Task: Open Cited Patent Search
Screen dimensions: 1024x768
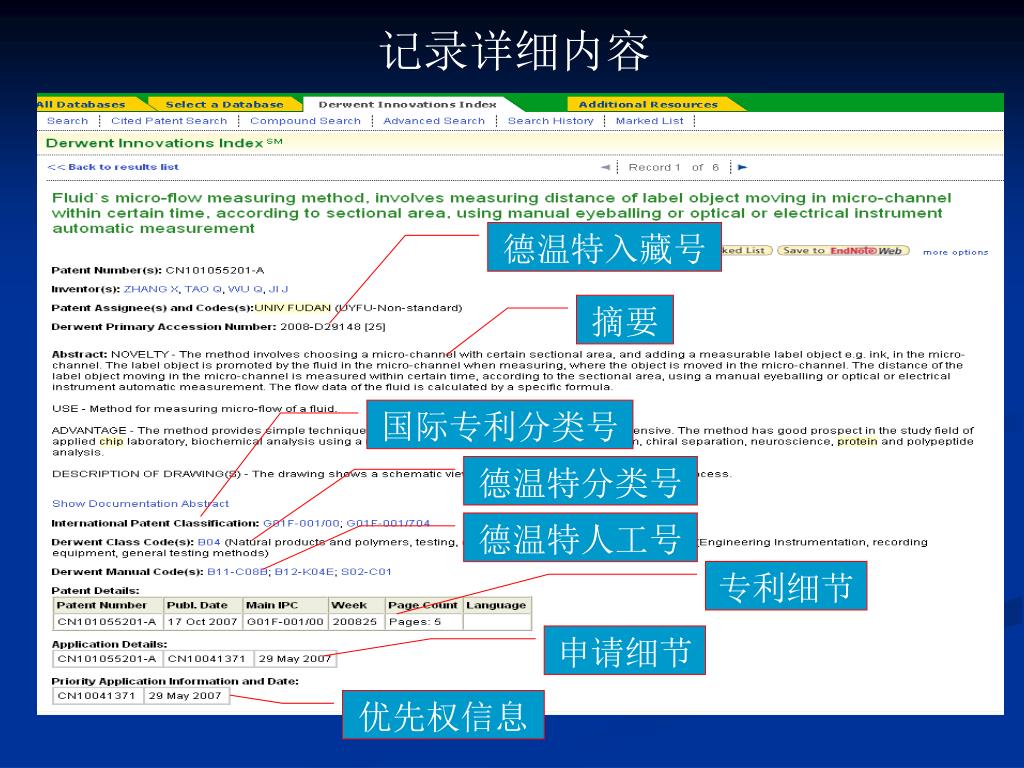Action: [169, 121]
